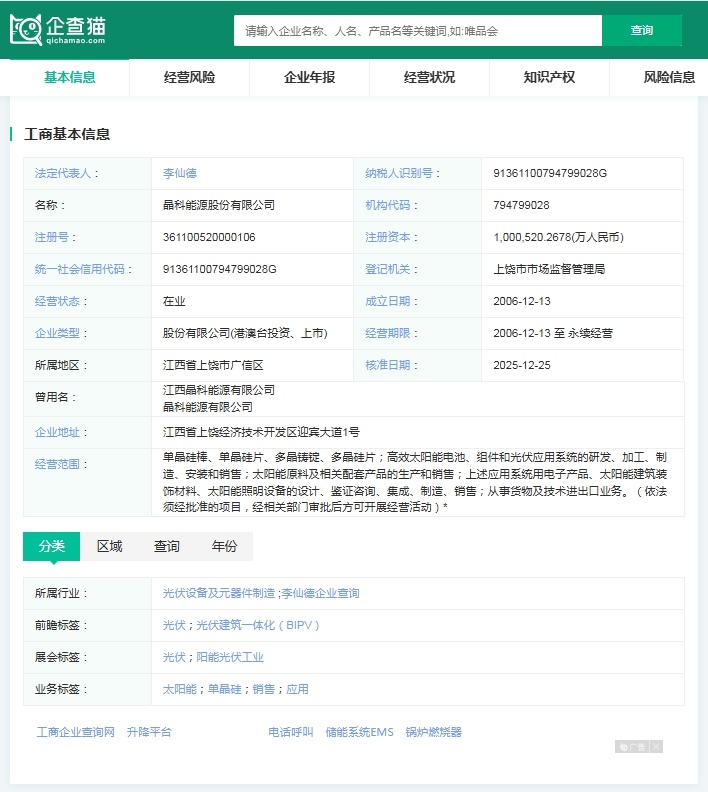708x792 pixels.
Task: Select registrar 上饶市市场监督管理局
Action: pos(549,269)
